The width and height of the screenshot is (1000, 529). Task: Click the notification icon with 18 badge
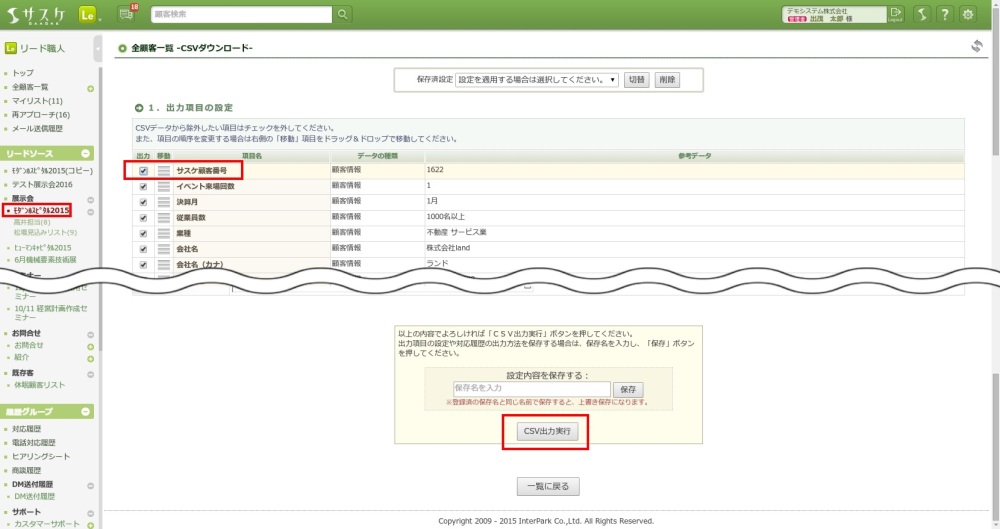tap(127, 14)
